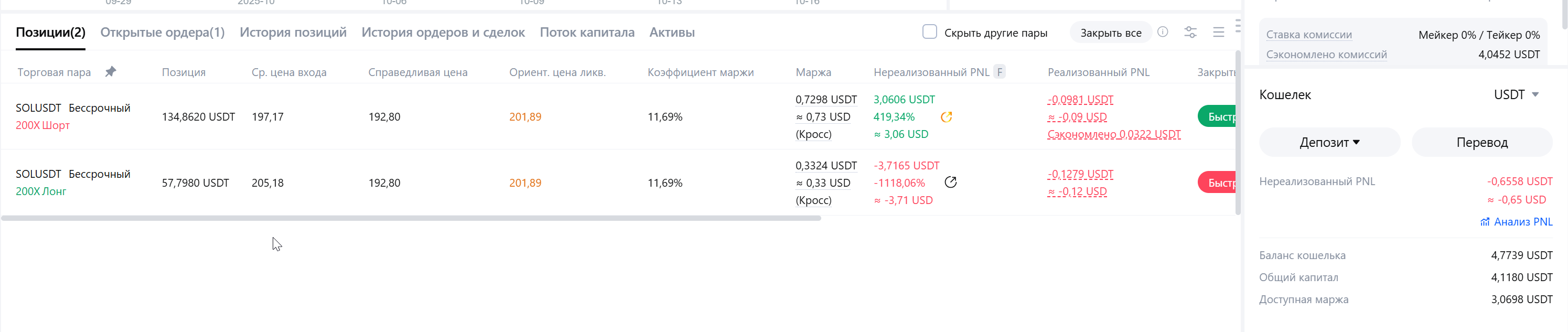Open the sliders settings icon for positions
Screen dimensions: 1568x332
coord(1190,33)
